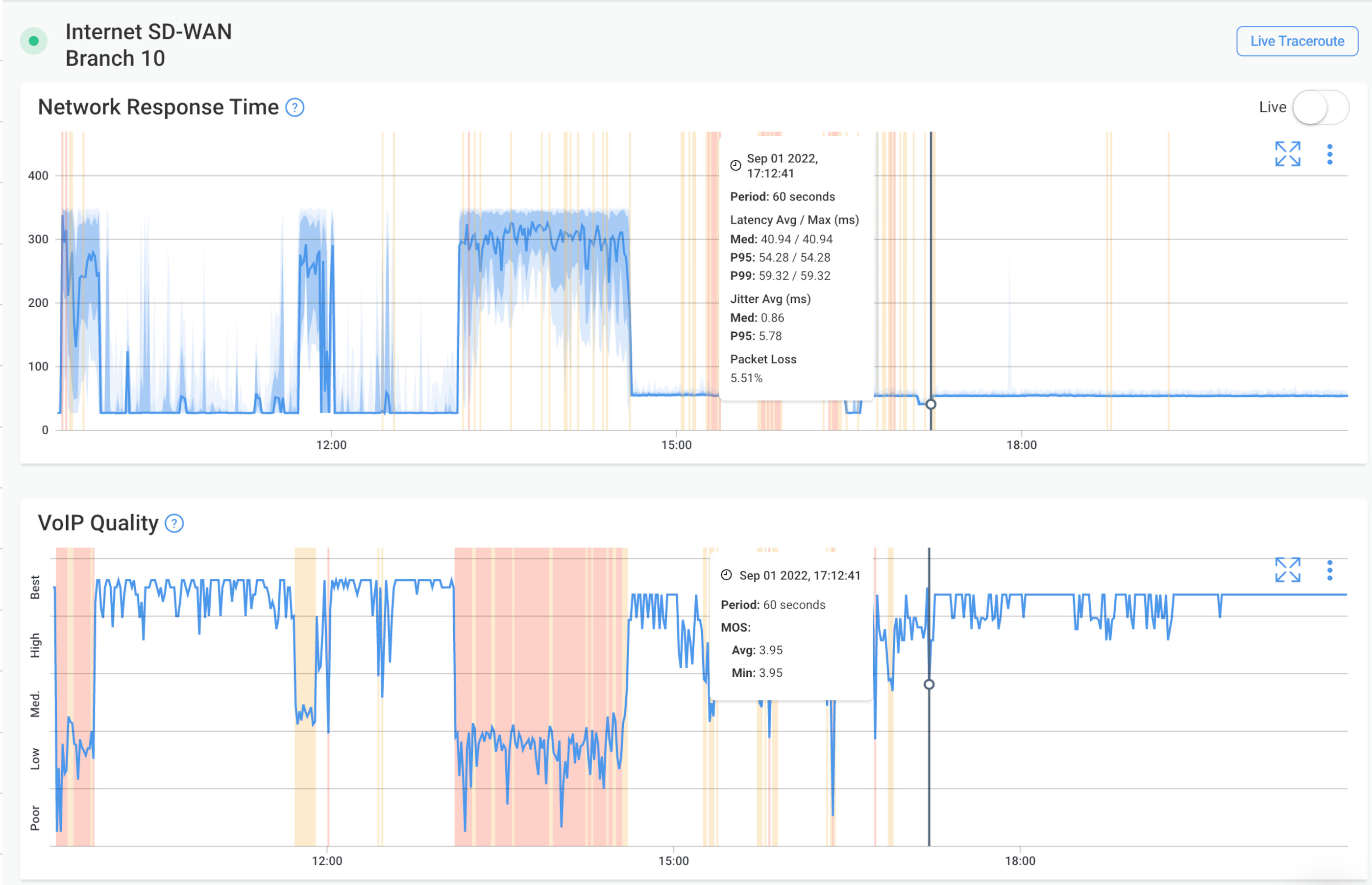Screen dimensions: 1372x885
Task: Click the Packet Loss value in the latency tooltip
Action: (747, 378)
